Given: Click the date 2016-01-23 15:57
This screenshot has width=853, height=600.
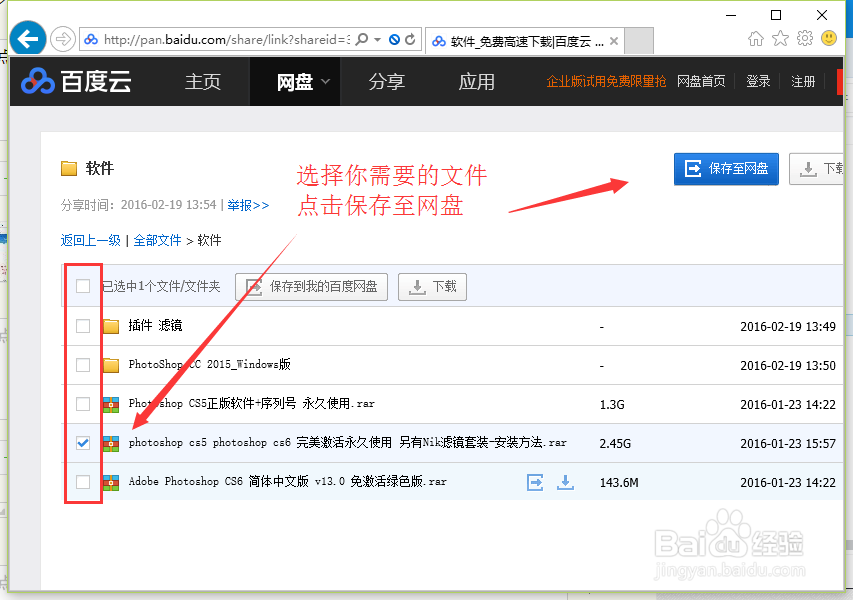Looking at the screenshot, I should pyautogui.click(x=788, y=444).
